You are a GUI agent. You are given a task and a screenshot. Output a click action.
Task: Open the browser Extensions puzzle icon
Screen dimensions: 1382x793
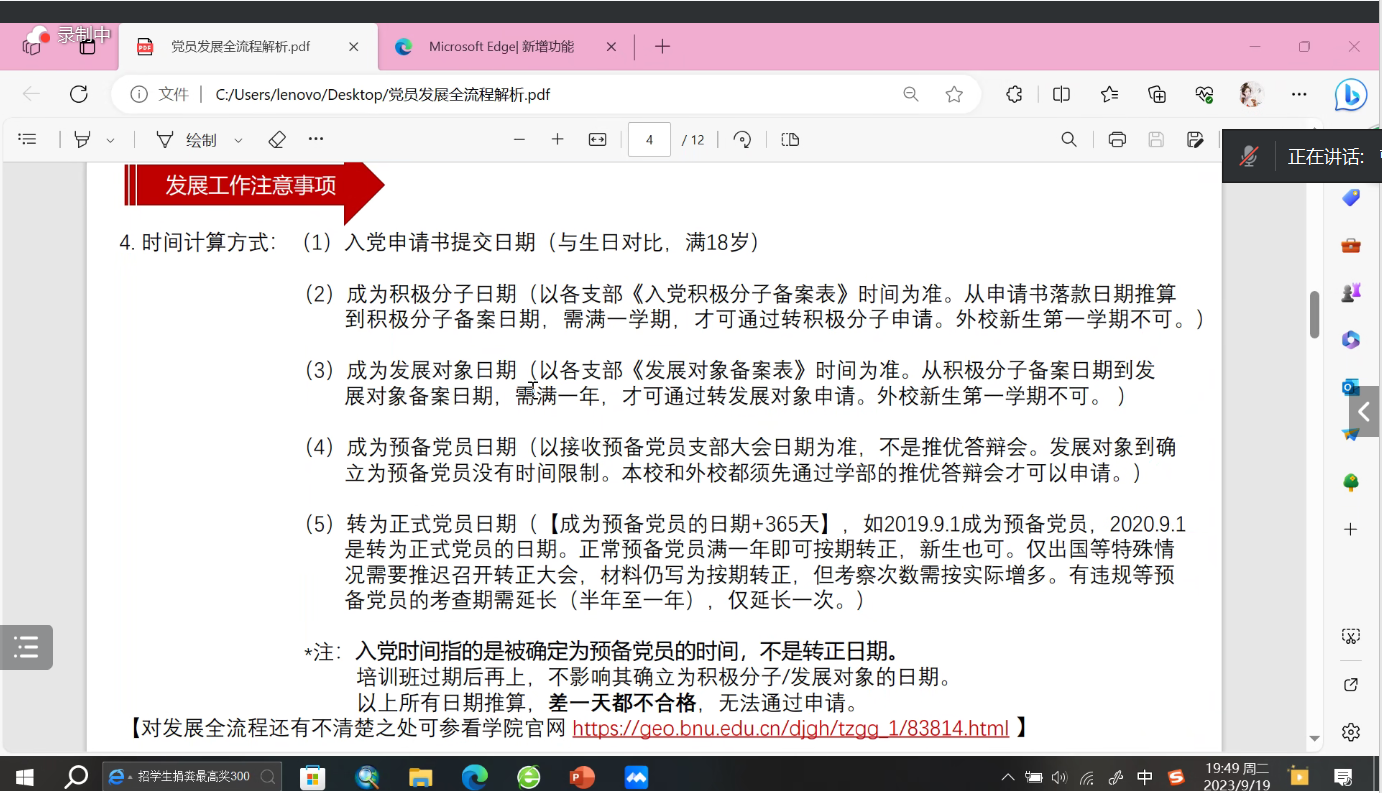[1014, 94]
